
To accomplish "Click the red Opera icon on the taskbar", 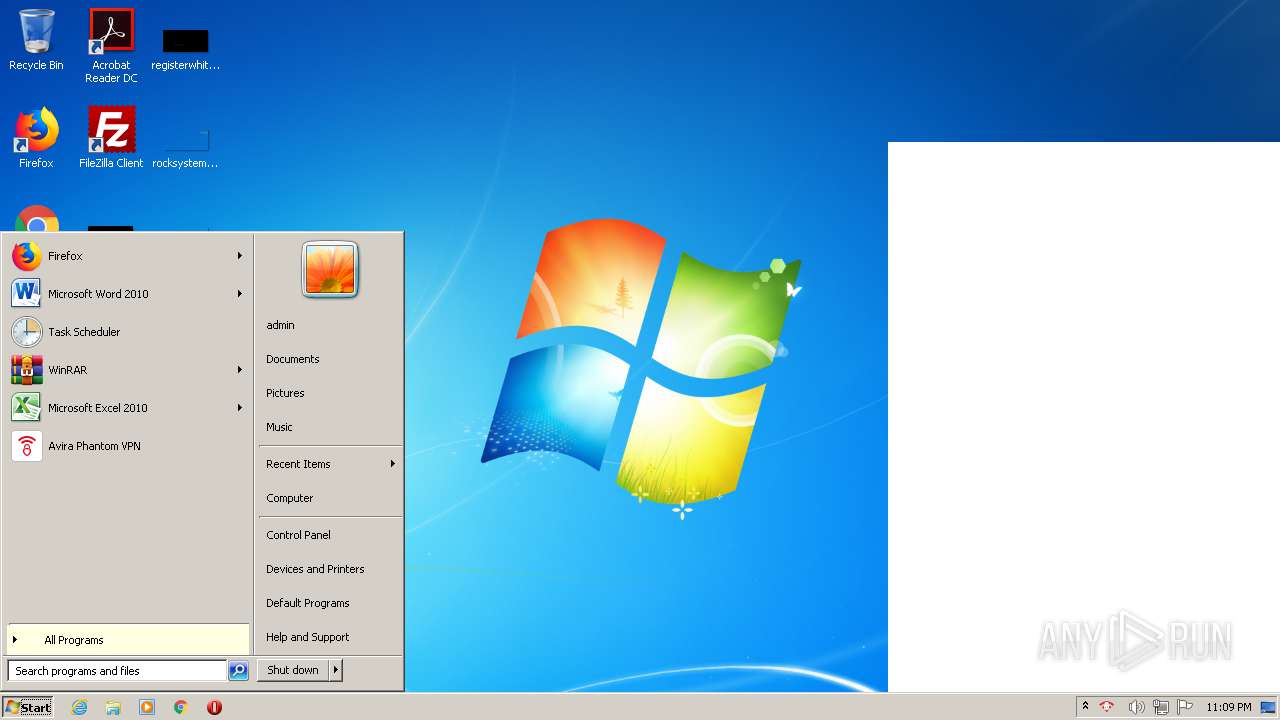I will (214, 707).
